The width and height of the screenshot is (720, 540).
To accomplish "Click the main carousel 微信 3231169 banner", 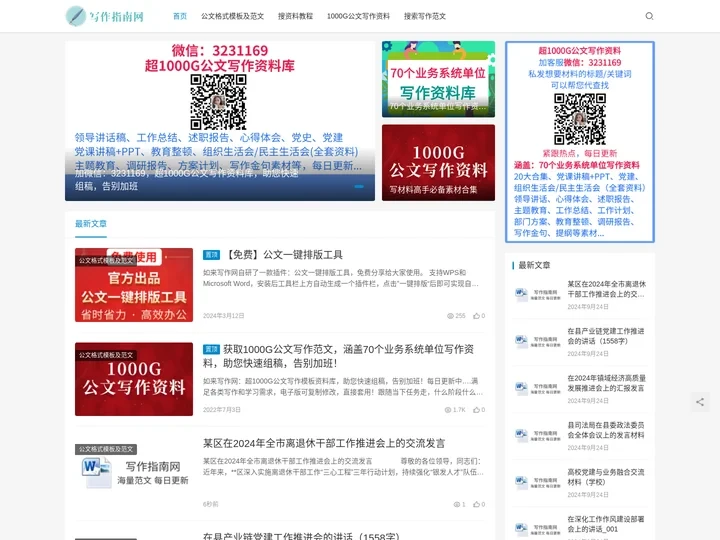I will point(220,121).
